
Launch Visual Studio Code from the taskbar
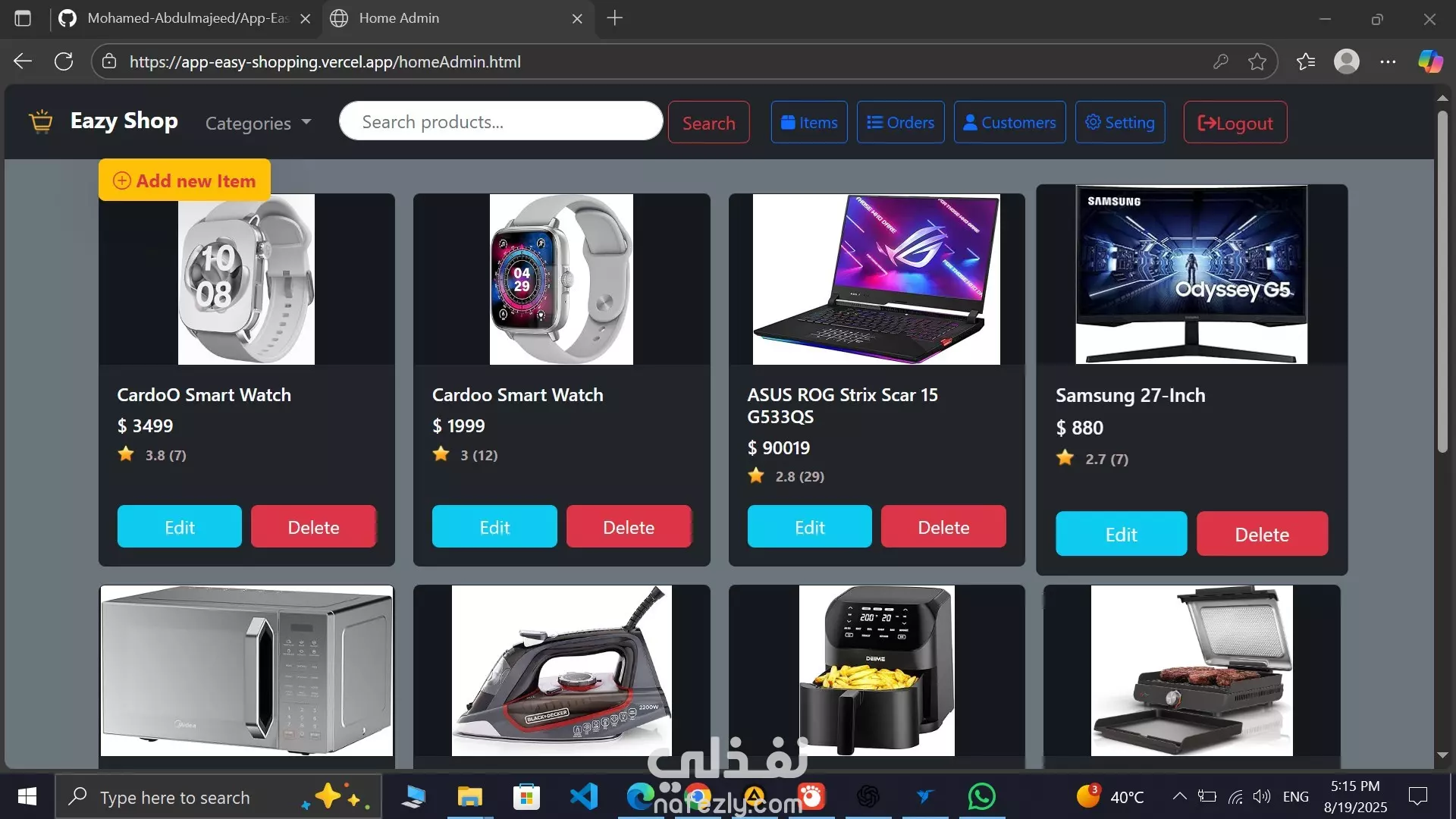pyautogui.click(x=584, y=796)
